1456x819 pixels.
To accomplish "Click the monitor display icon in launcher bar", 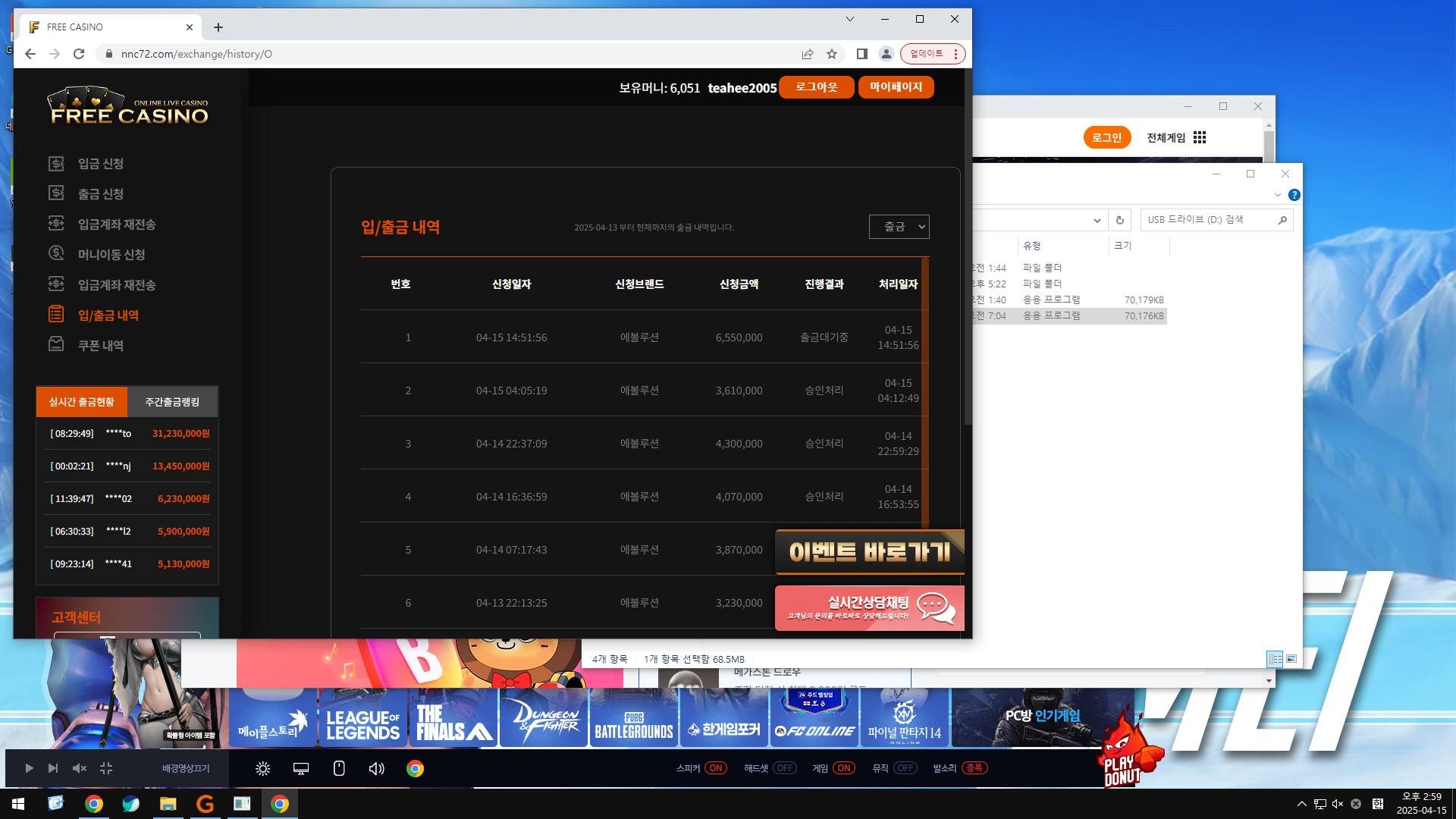I will coord(301,769).
